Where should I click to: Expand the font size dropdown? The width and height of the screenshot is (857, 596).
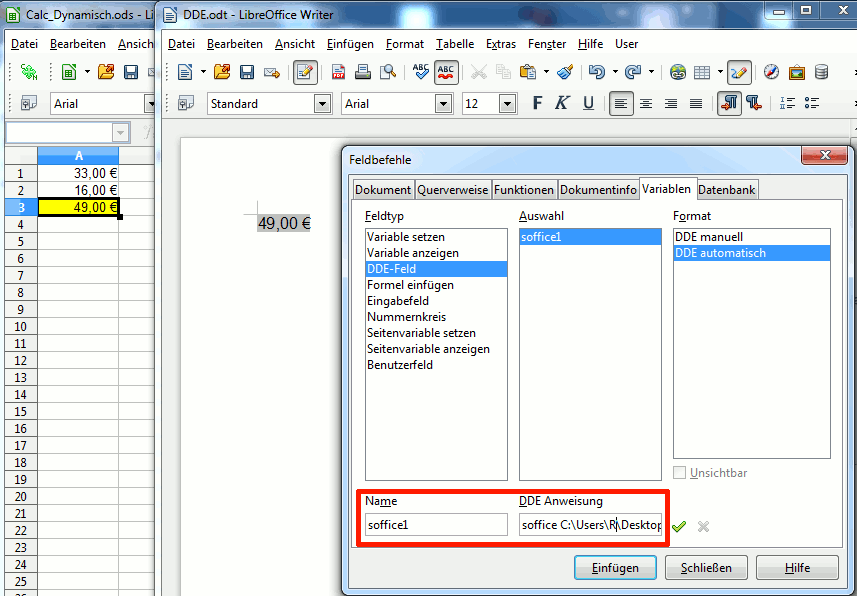coord(507,104)
